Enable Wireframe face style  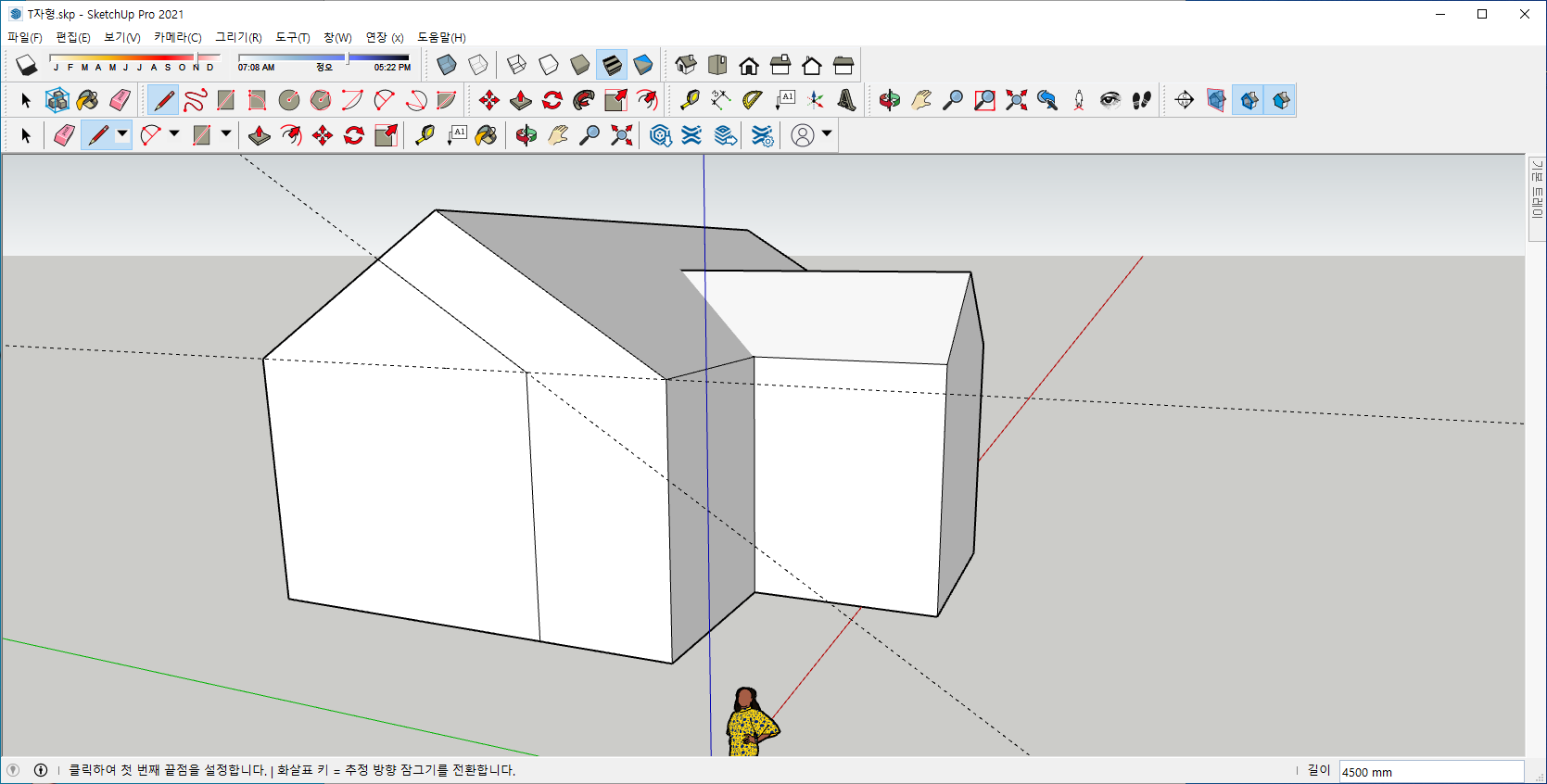coord(517,65)
